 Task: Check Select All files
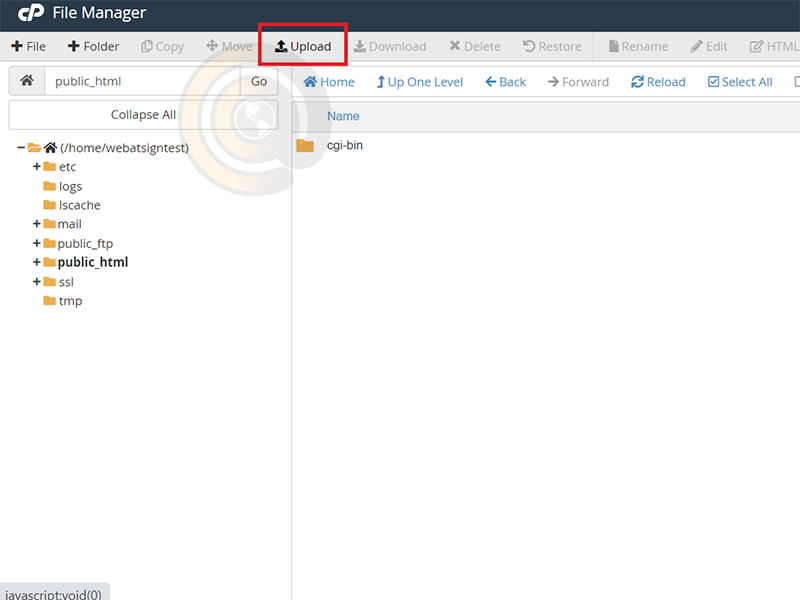740,82
